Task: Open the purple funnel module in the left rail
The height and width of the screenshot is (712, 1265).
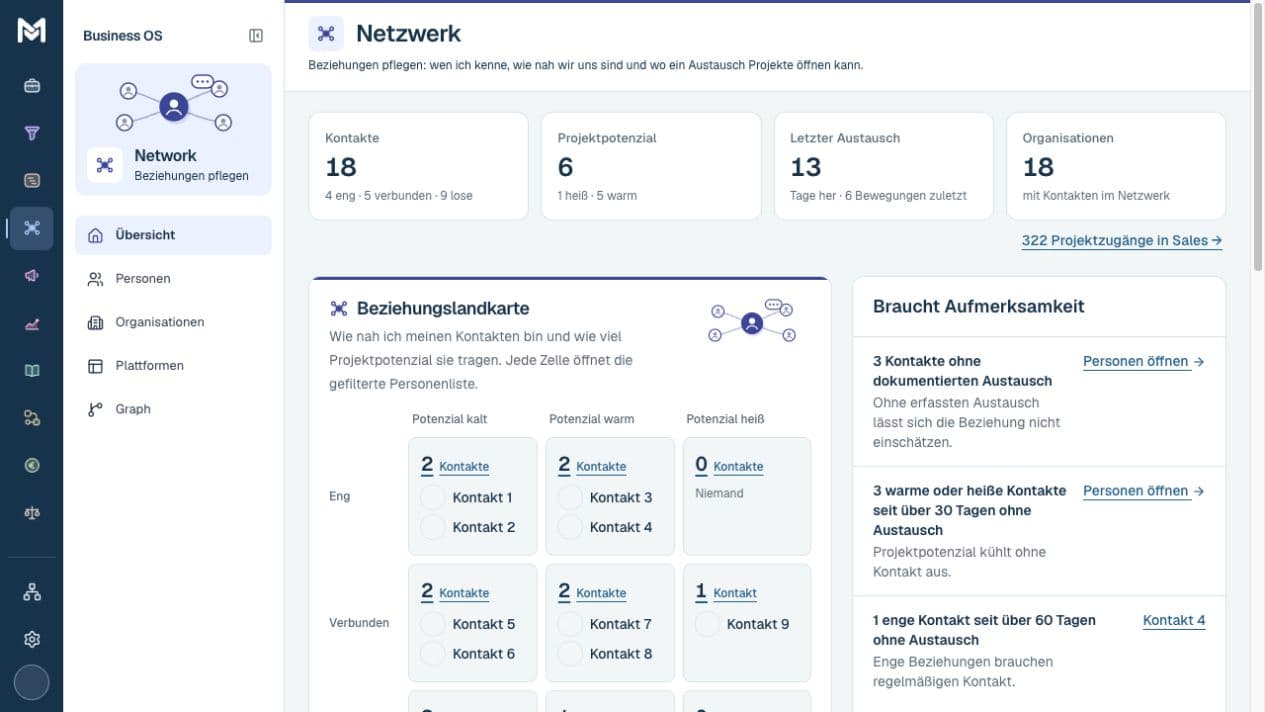Action: pos(31,133)
